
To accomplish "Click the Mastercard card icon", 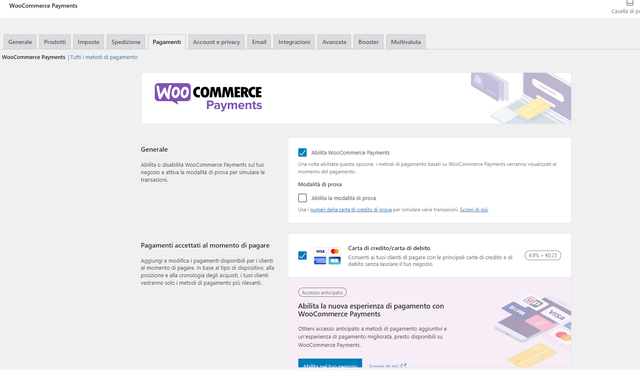I will click(335, 251).
